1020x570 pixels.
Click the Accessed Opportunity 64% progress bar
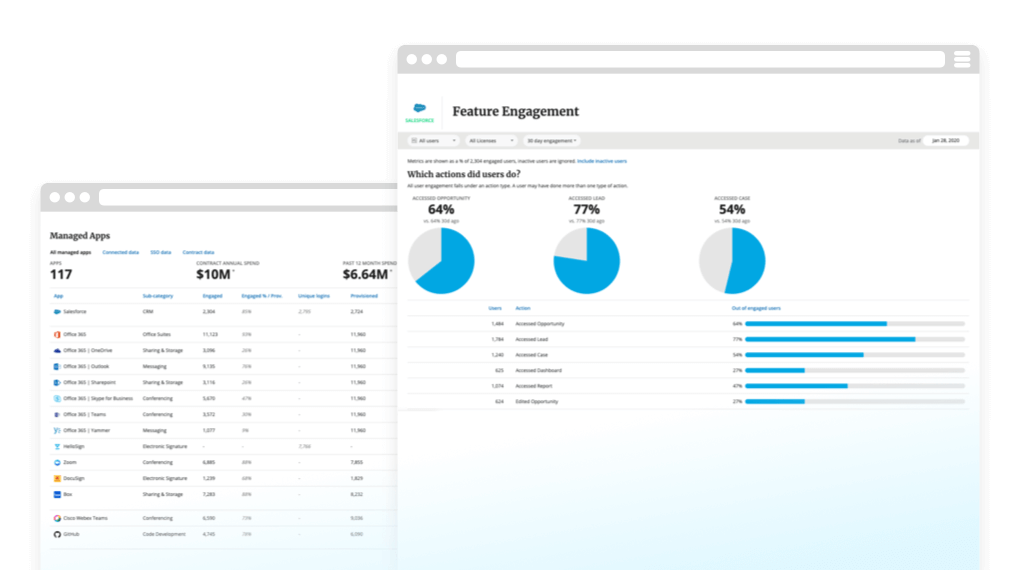click(855, 323)
